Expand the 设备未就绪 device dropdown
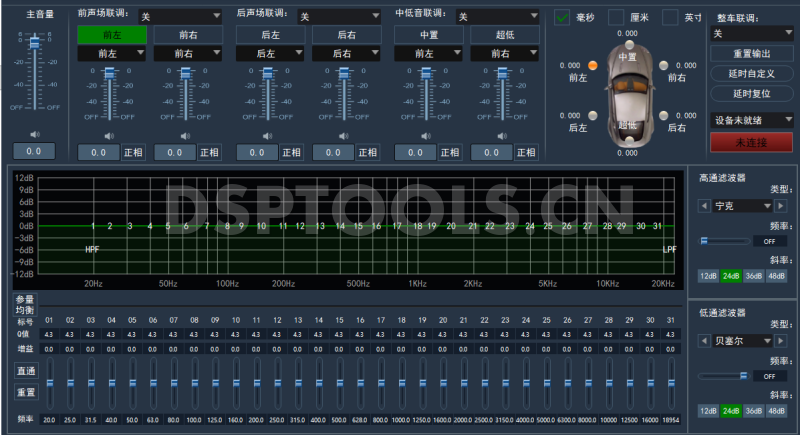Viewport: 800px width, 435px height. (752, 120)
